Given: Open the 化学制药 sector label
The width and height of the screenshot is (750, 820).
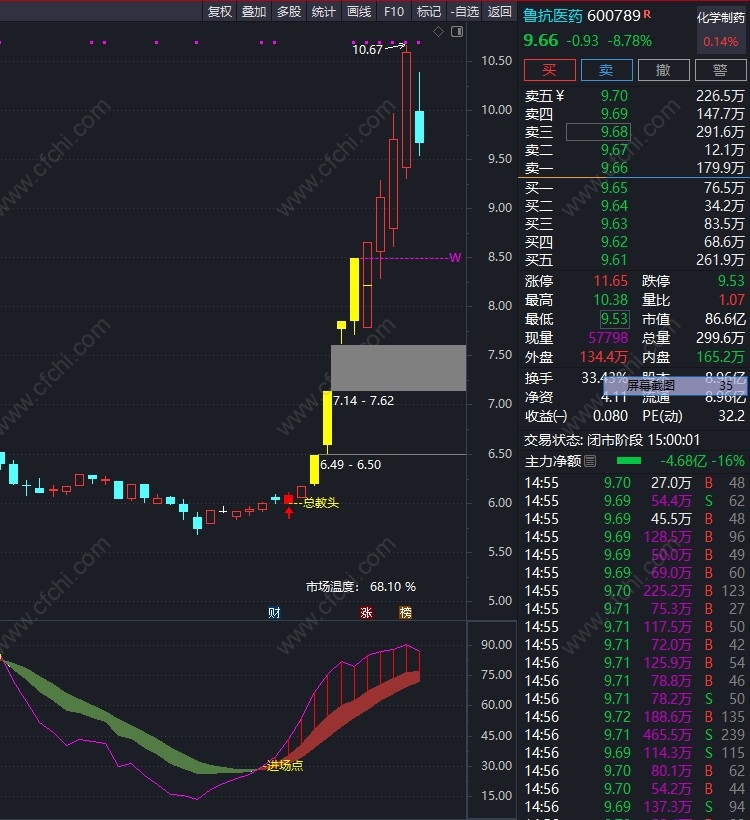Looking at the screenshot, I should tap(721, 18).
